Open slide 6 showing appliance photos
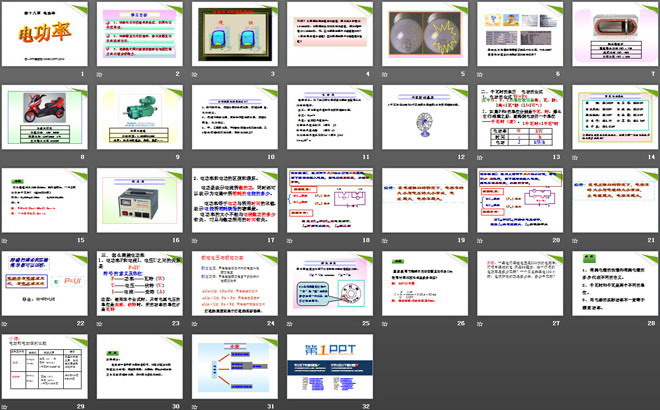 point(517,34)
